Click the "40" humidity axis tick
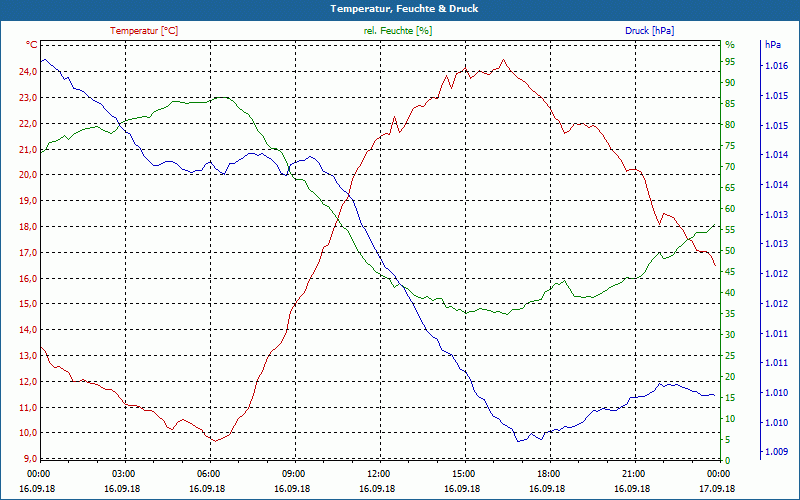800x500 pixels. [730, 293]
